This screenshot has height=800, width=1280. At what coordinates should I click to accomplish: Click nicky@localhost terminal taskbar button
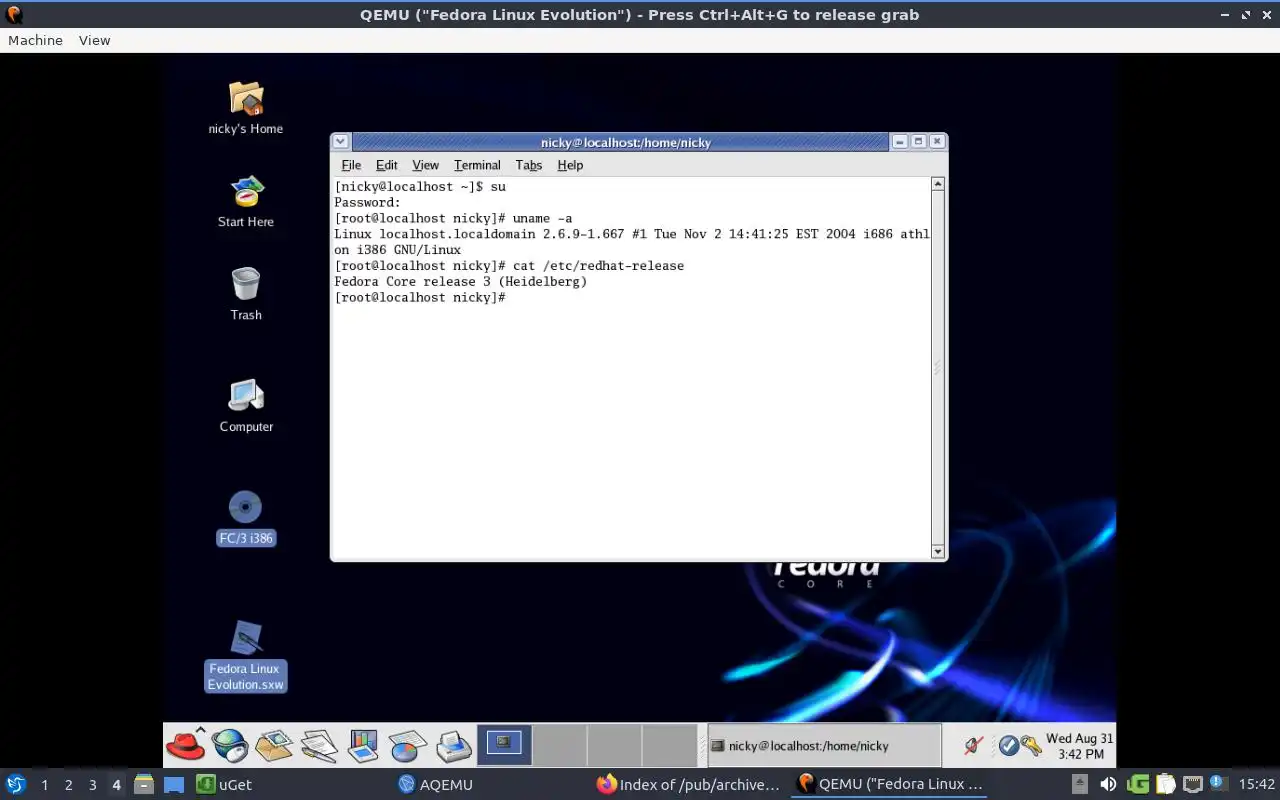(824, 745)
